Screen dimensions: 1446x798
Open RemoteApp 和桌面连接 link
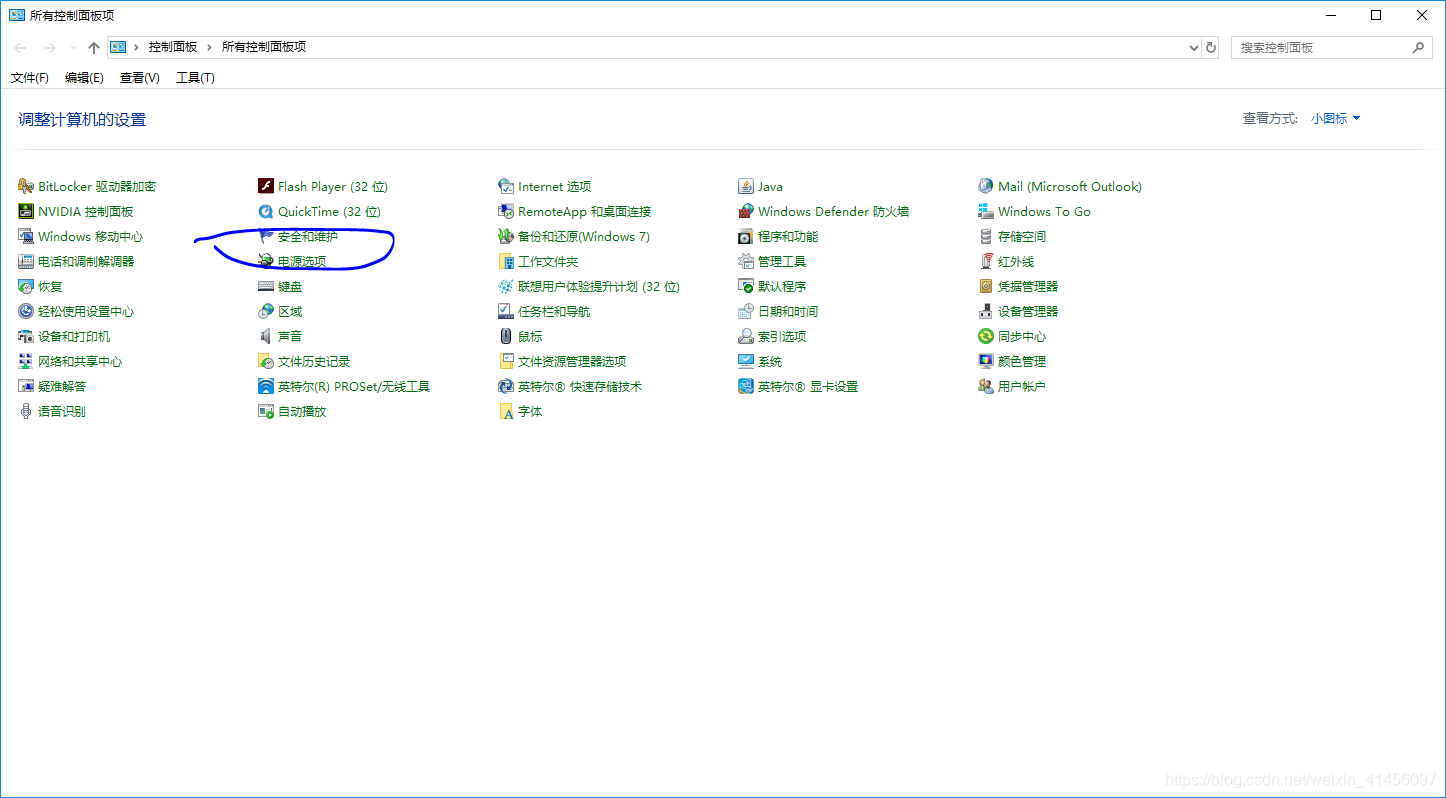[585, 211]
